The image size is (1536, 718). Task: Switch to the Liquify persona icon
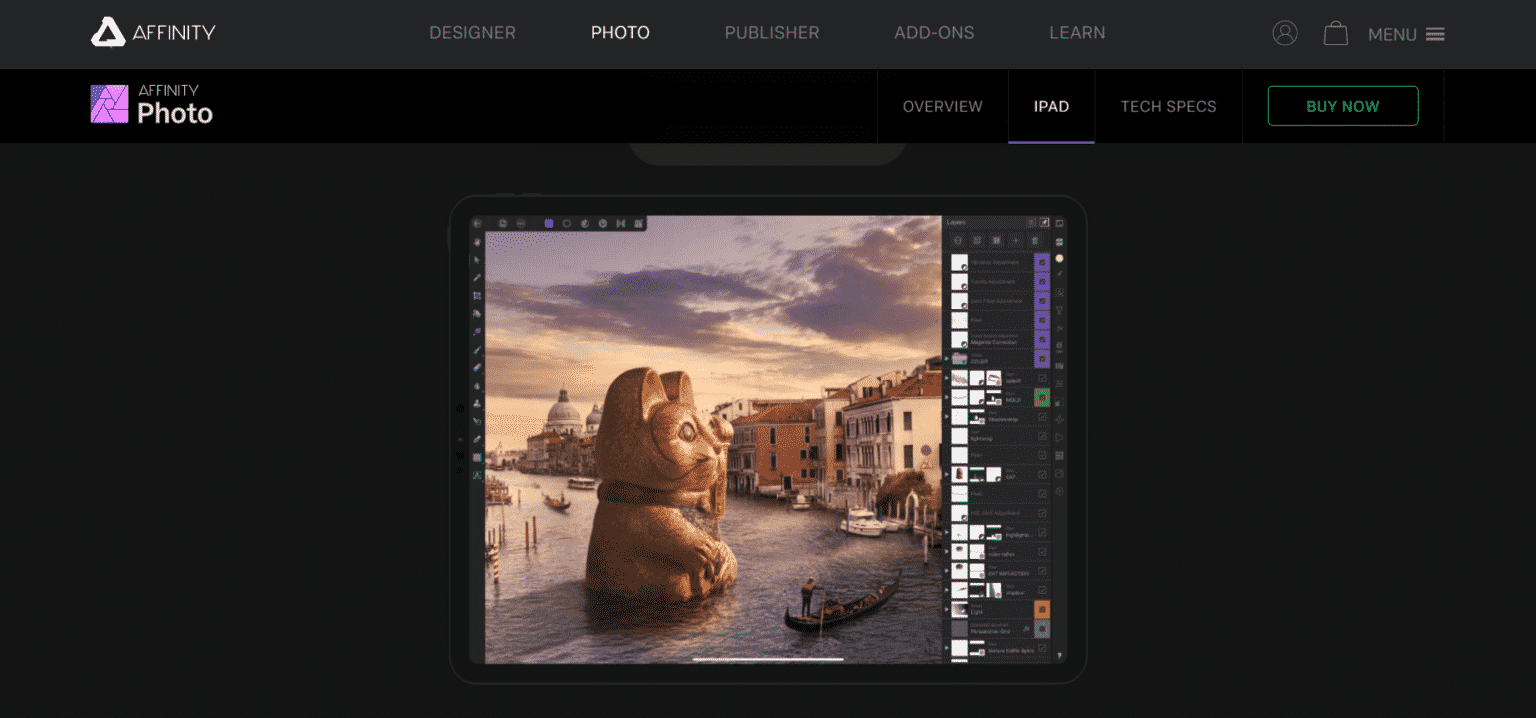[585, 224]
